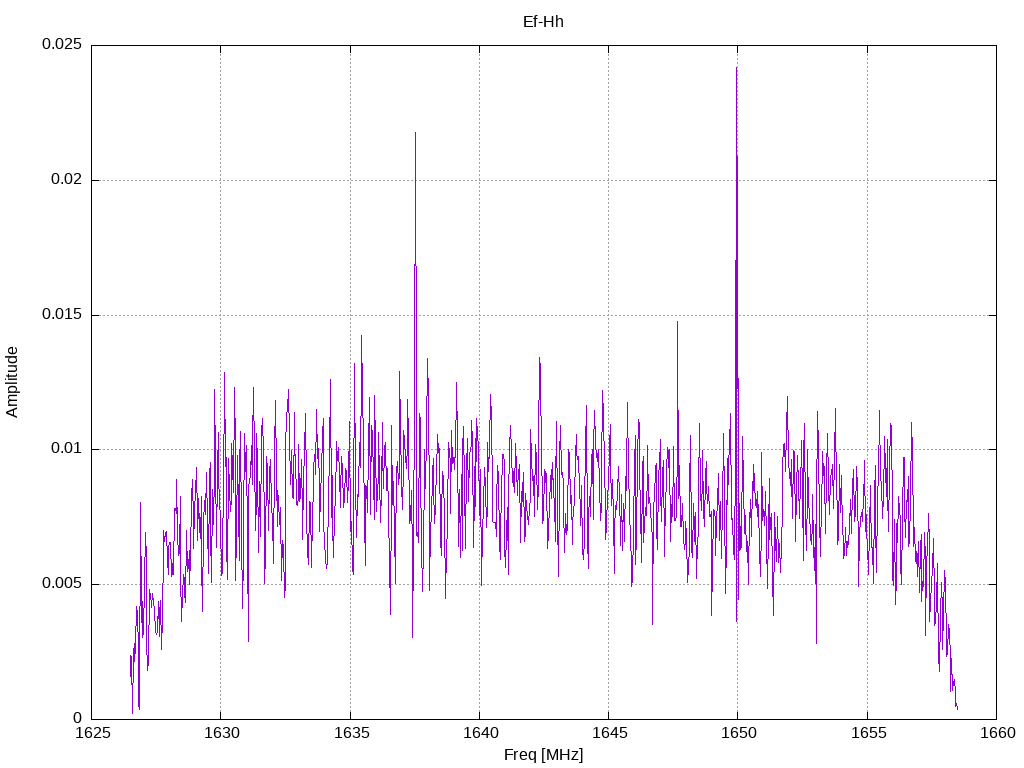Click the narrow peak near 1647.7 MHz
Screen dimensions: 1024x768
[x=677, y=323]
